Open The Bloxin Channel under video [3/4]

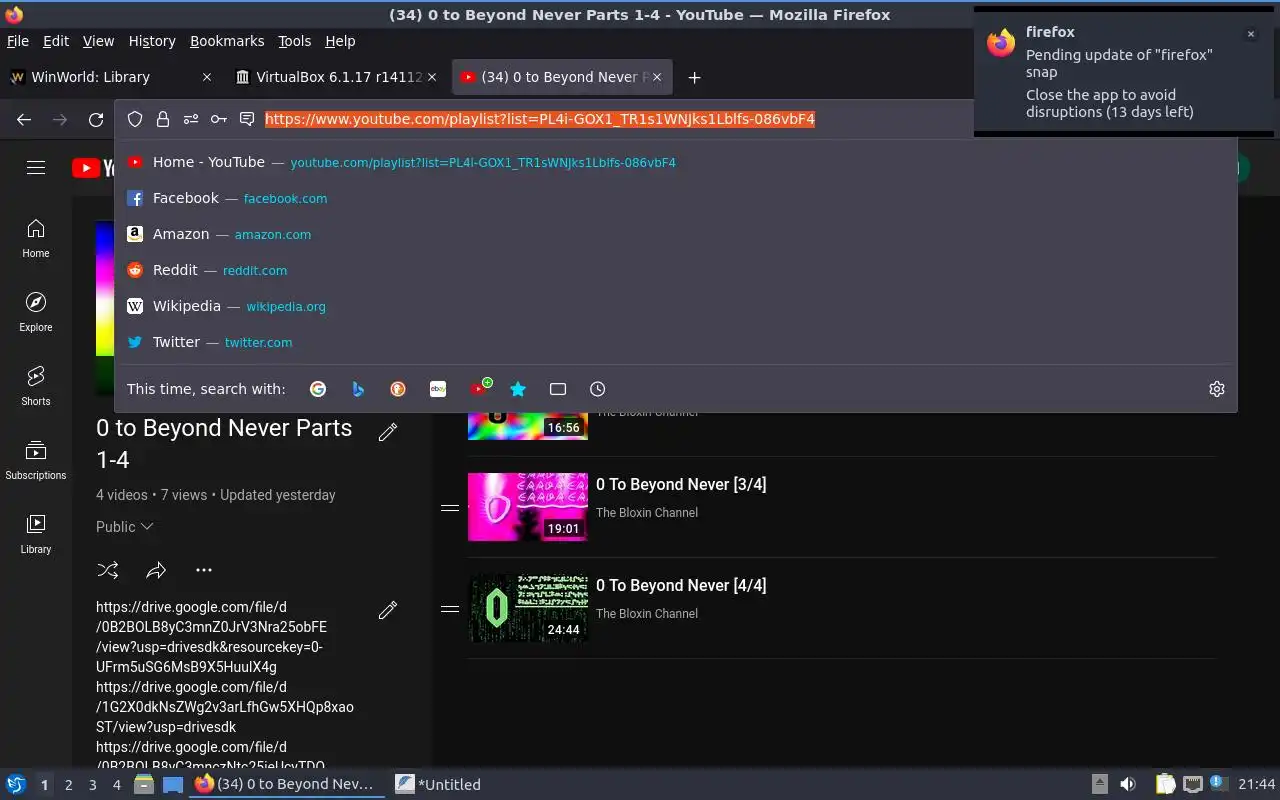[x=647, y=513]
